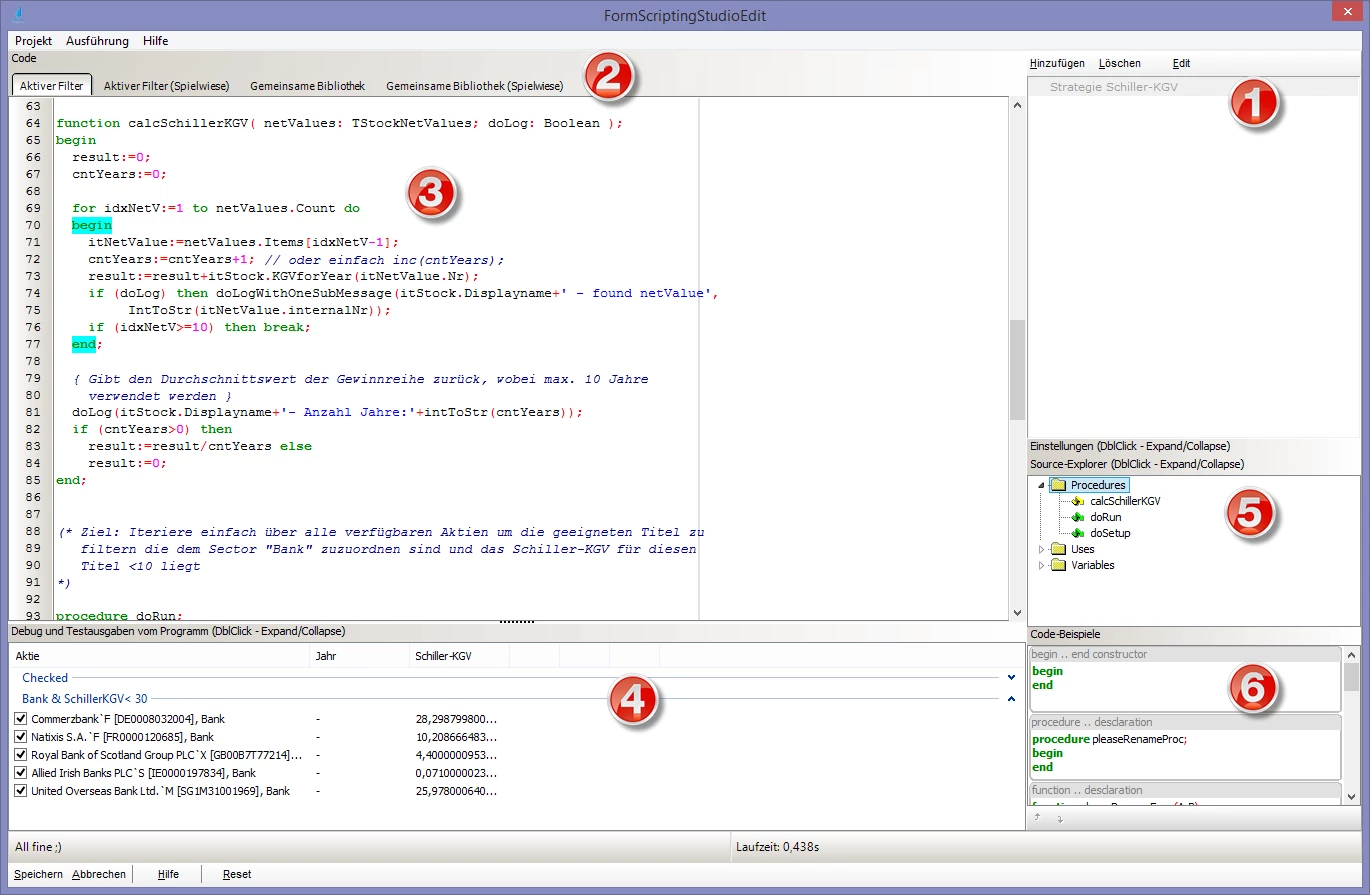Viewport: 1370px width, 895px height.
Task: Select calcSchillerKGV in the Source-Explorer
Action: click(x=1125, y=501)
